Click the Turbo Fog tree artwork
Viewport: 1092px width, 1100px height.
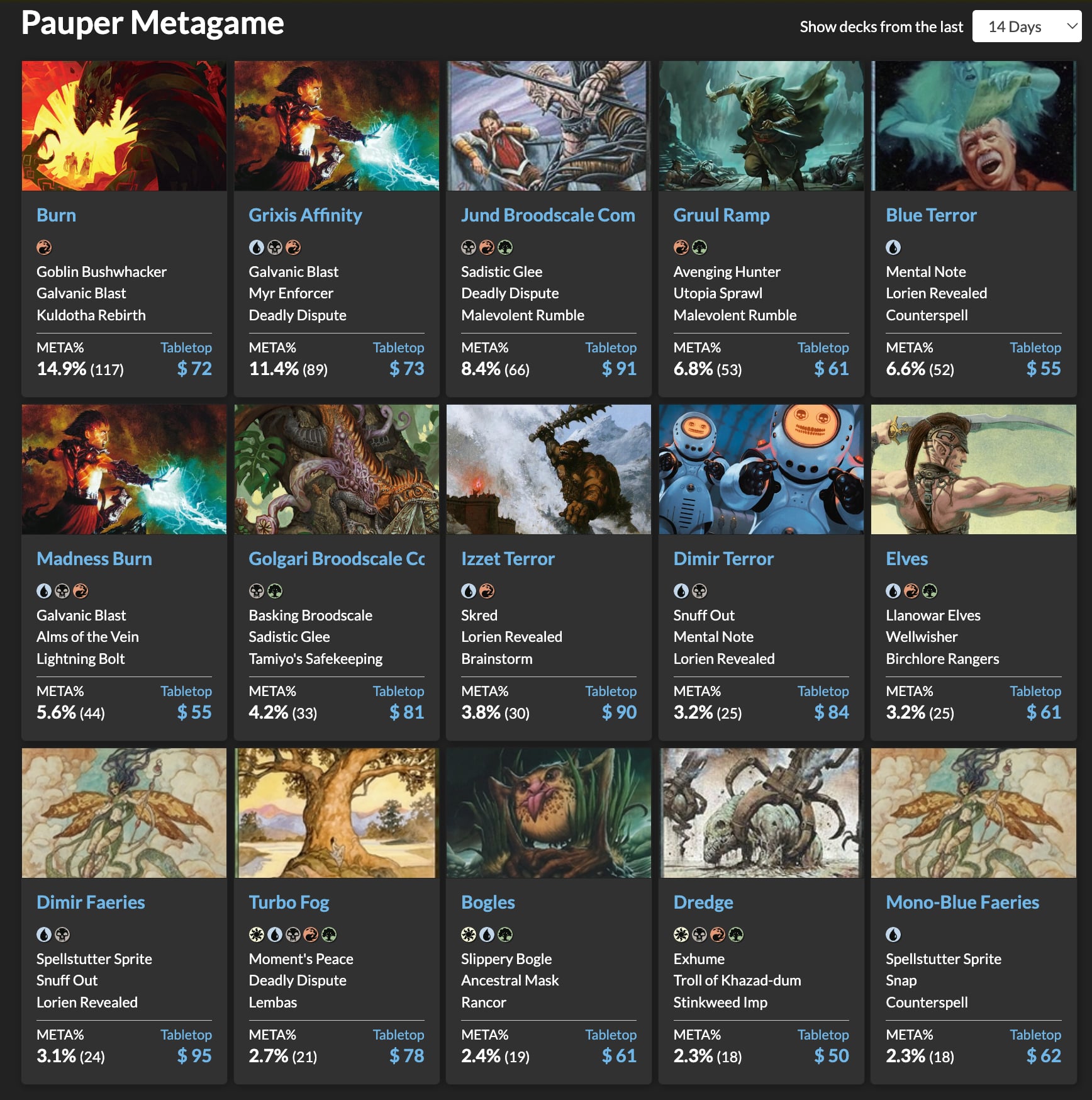pyautogui.click(x=336, y=812)
